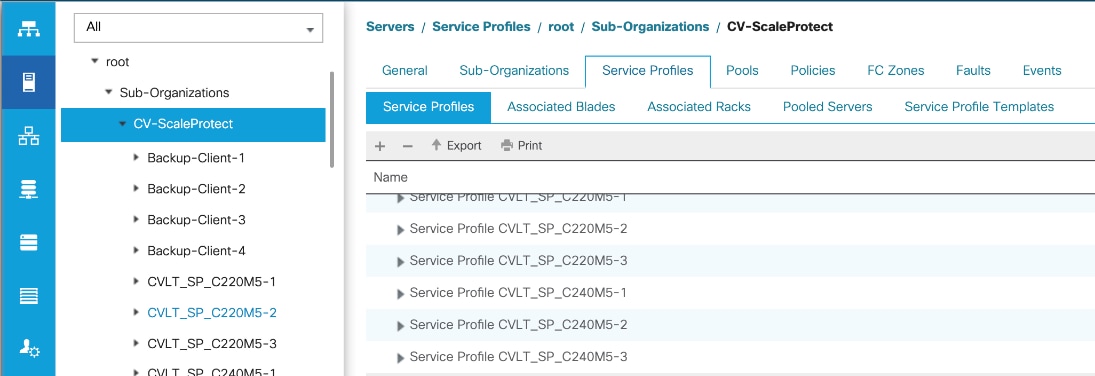Select Service Profile CVLT_SP_C220M5-2 row text
Viewport: 1095px width, 376px height.
coord(518,229)
